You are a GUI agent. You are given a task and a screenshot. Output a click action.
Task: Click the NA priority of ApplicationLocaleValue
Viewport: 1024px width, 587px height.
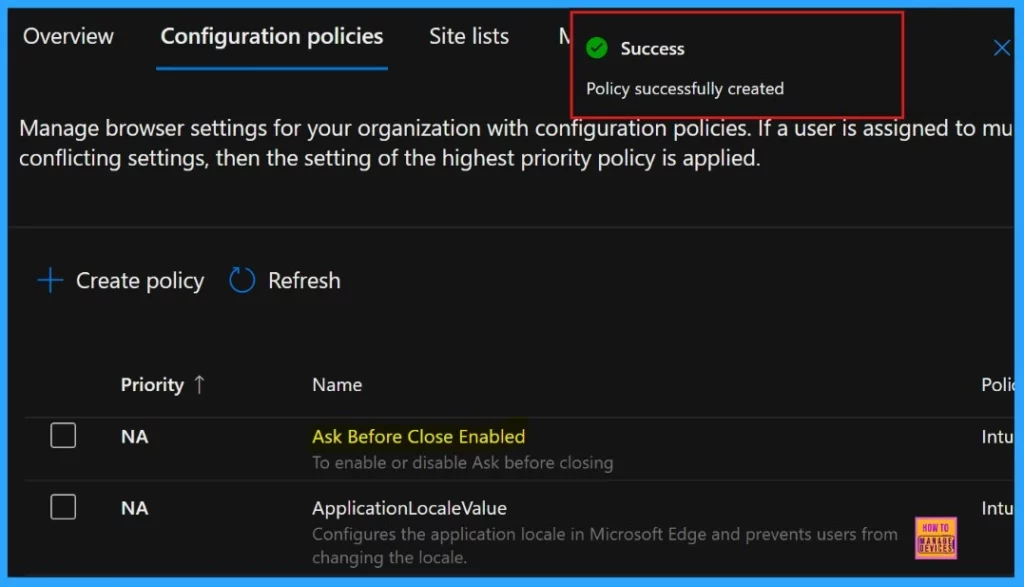(x=135, y=508)
